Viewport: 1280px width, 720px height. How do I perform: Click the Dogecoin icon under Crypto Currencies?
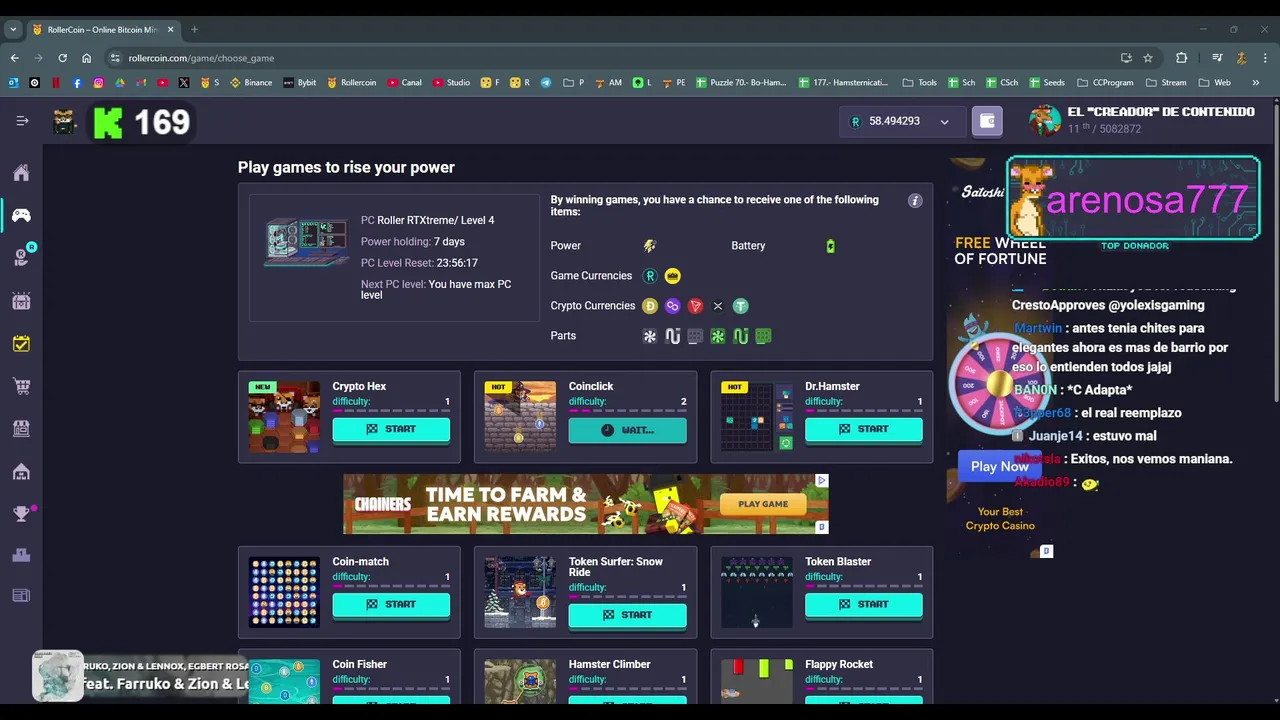tap(650, 306)
